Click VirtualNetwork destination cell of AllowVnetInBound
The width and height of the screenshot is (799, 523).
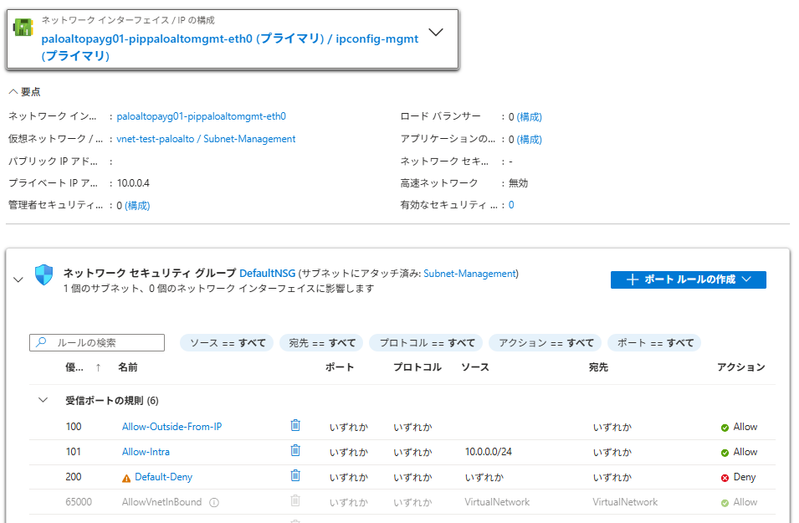click(625, 502)
